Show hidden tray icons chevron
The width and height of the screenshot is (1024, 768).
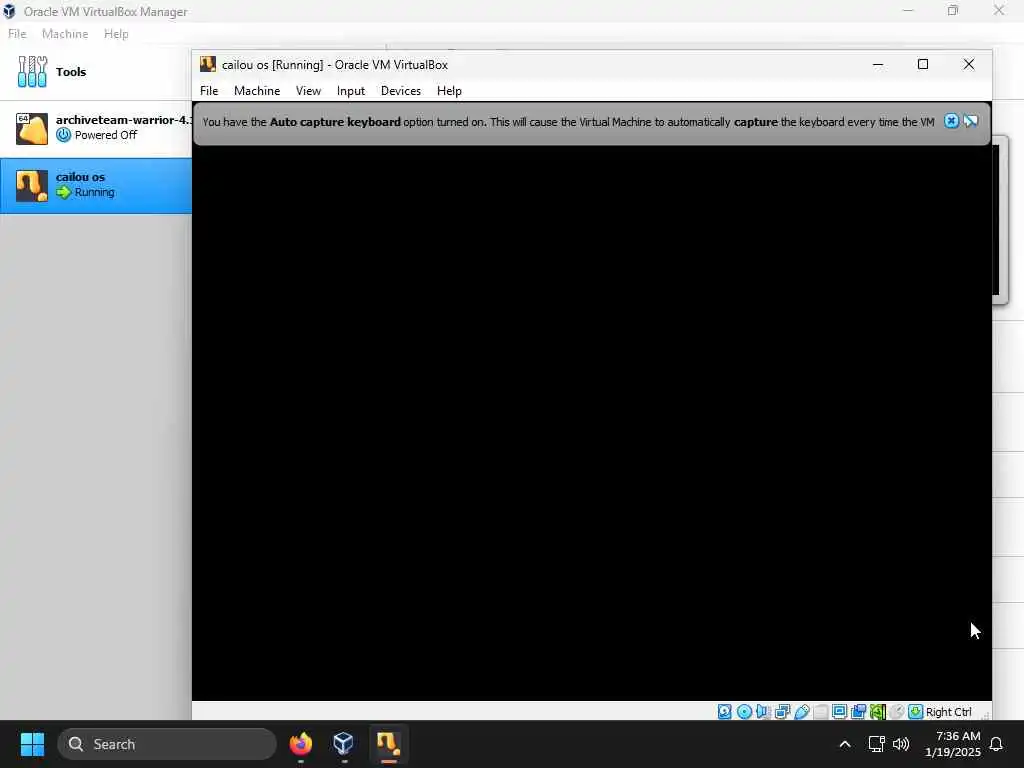click(x=844, y=744)
